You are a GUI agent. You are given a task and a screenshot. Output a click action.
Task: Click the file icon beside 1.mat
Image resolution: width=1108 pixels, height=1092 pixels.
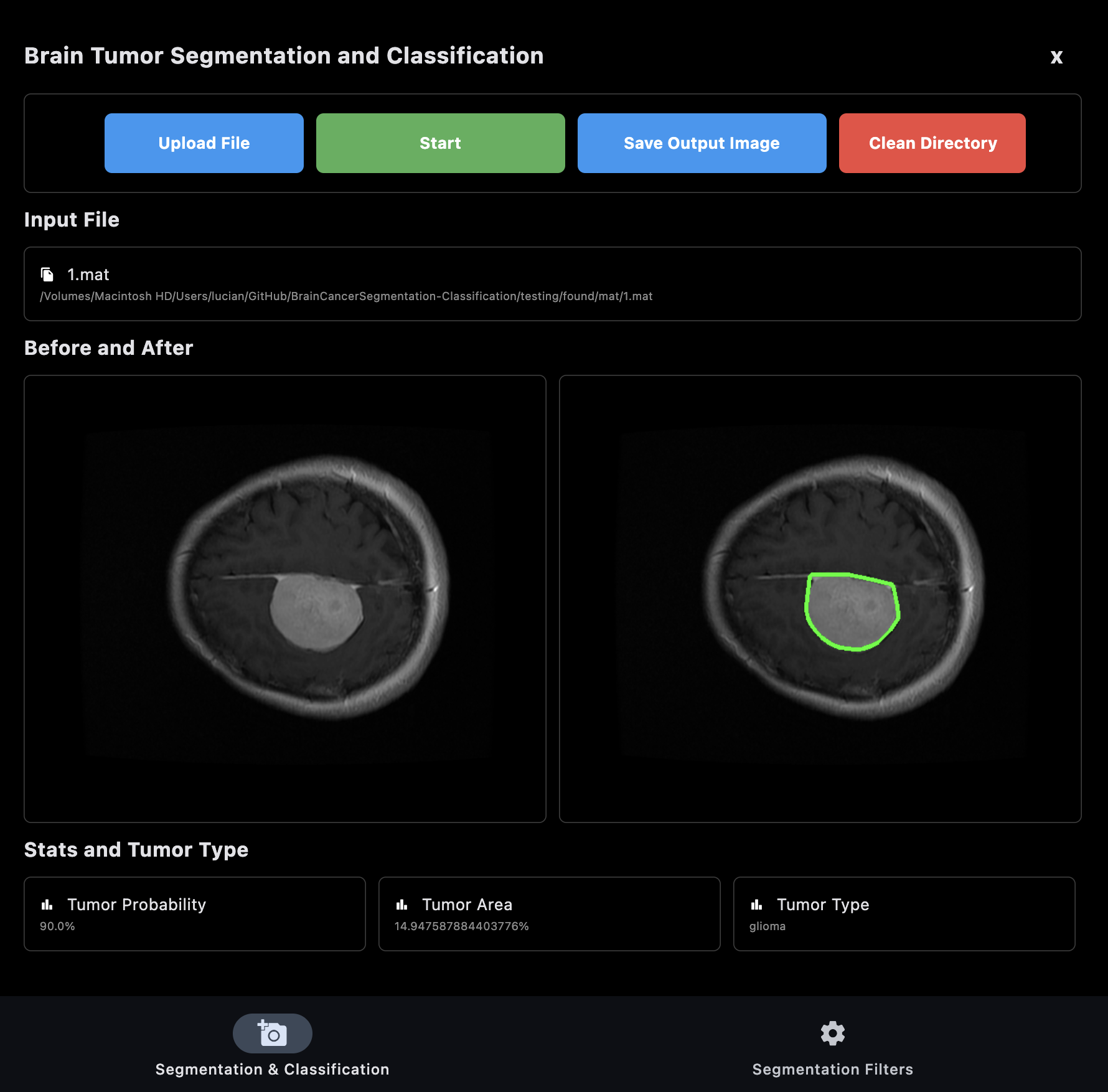(x=47, y=274)
